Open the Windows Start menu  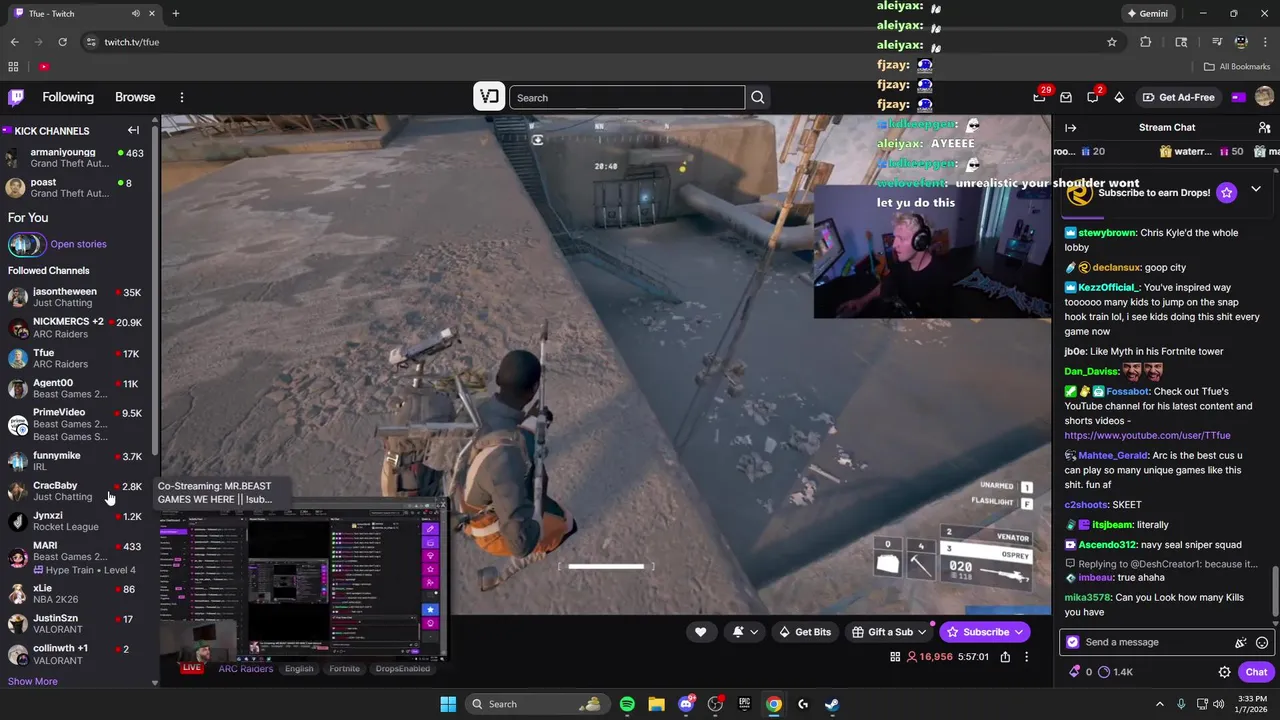click(x=448, y=704)
